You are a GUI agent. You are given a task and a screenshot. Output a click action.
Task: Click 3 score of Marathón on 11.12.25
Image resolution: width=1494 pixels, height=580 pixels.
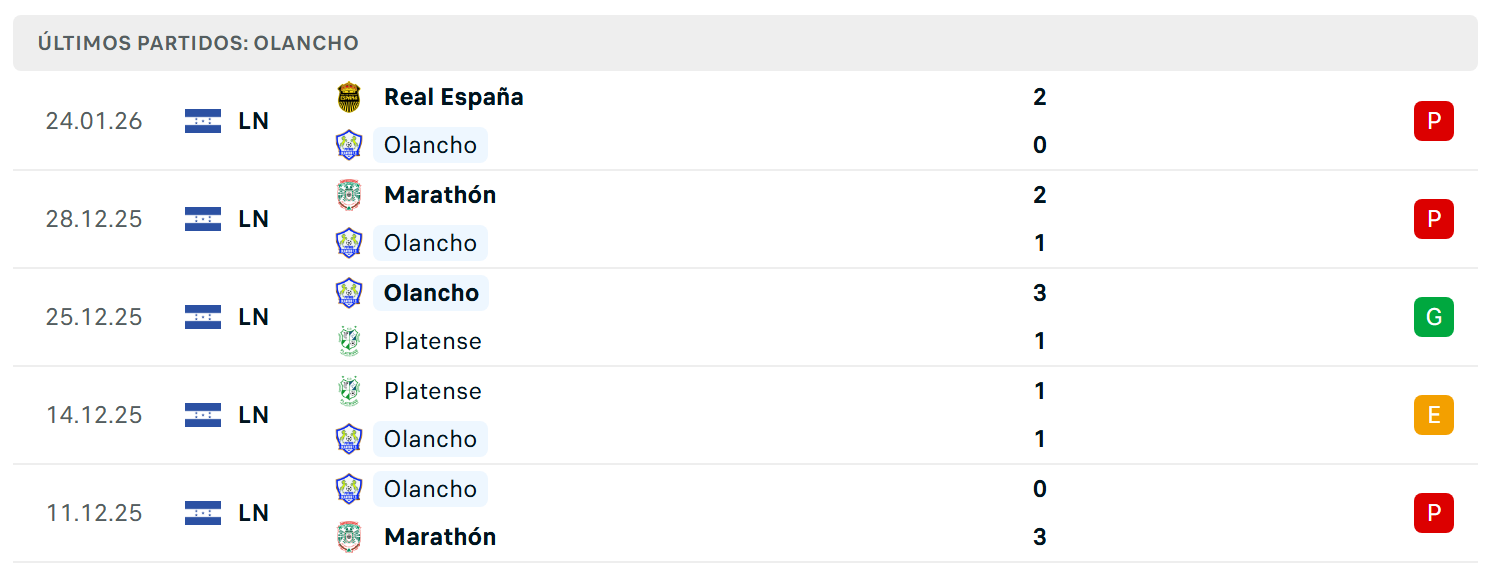tap(1040, 537)
